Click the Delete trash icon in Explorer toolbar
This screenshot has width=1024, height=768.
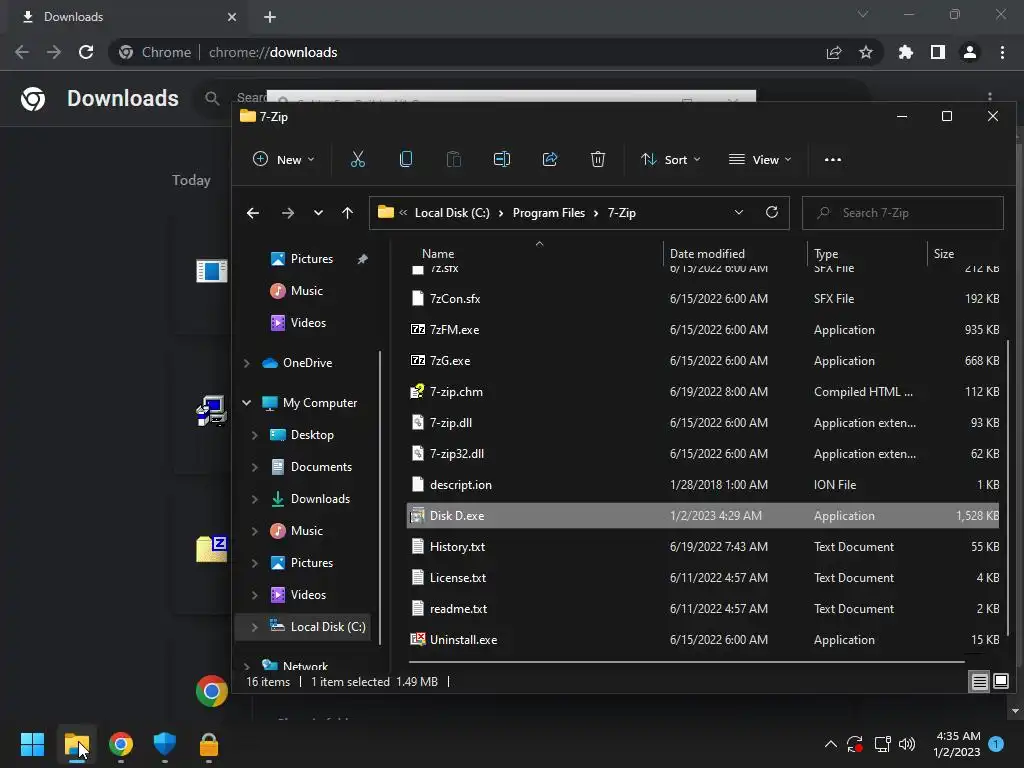point(598,159)
